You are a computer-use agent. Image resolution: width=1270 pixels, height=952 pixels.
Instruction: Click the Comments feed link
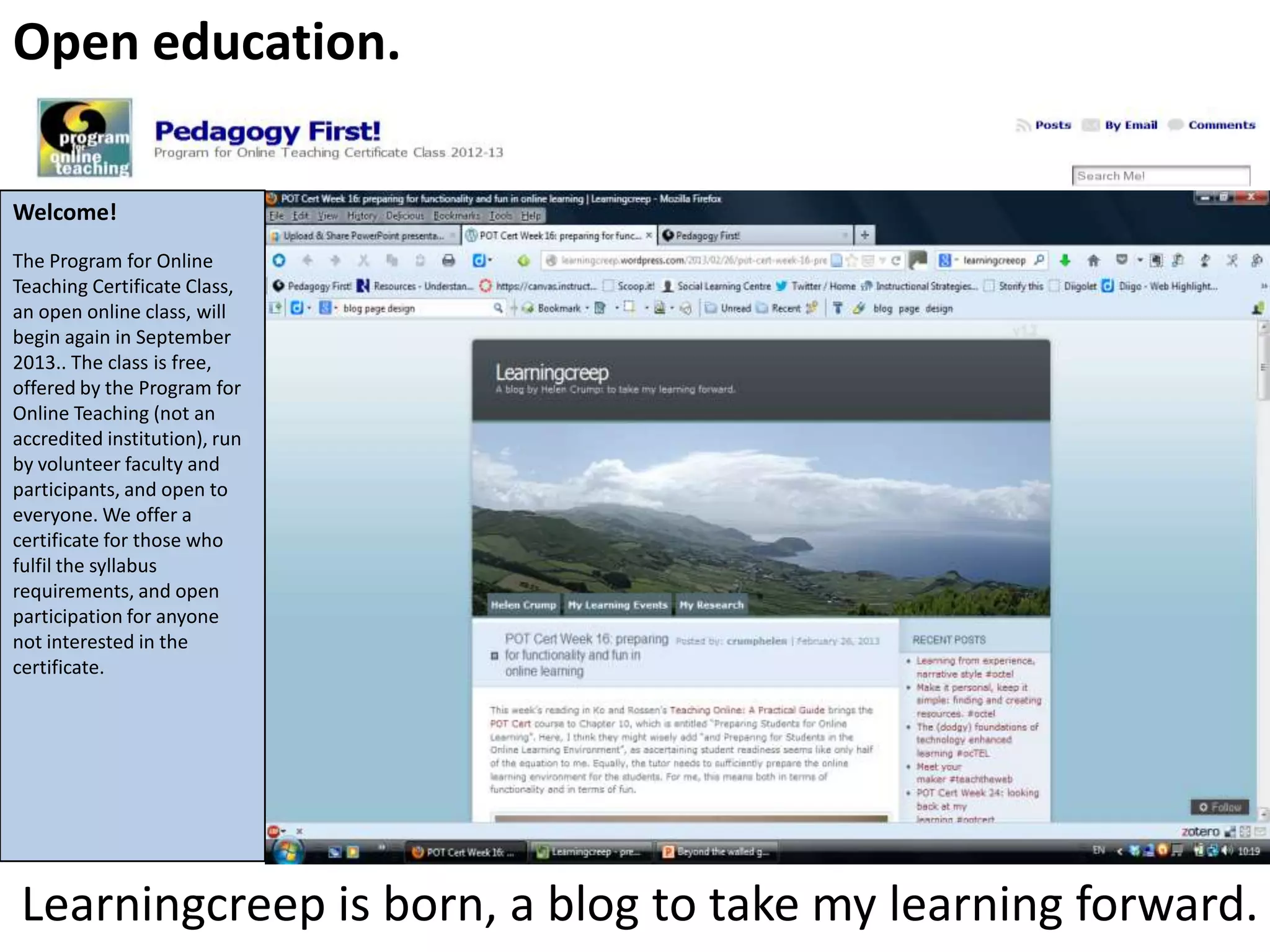[1222, 125]
